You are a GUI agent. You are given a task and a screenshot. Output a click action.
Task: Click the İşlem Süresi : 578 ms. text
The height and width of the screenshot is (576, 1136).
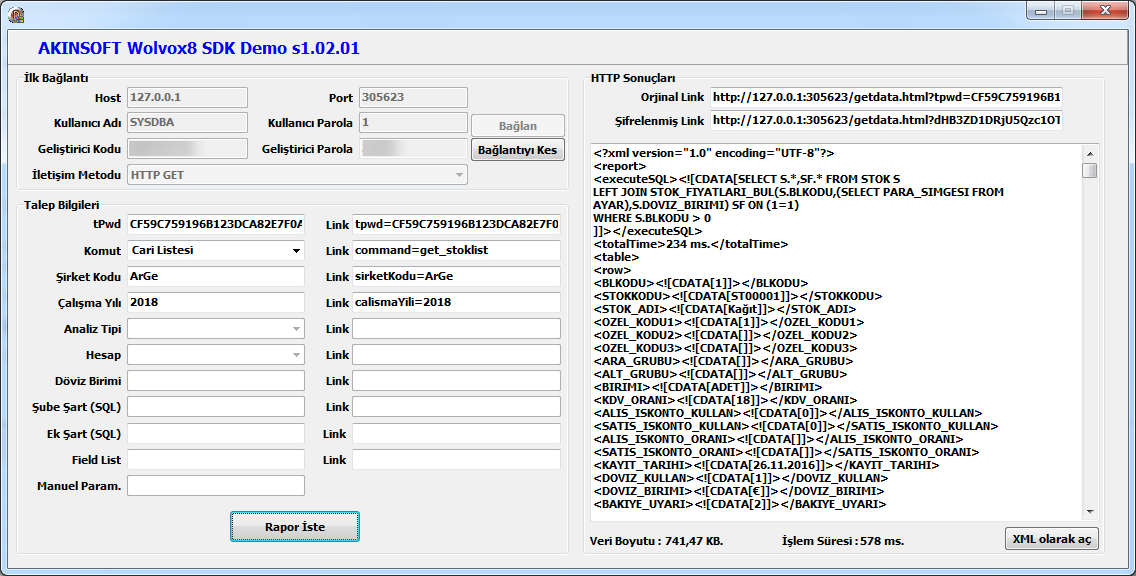843,541
